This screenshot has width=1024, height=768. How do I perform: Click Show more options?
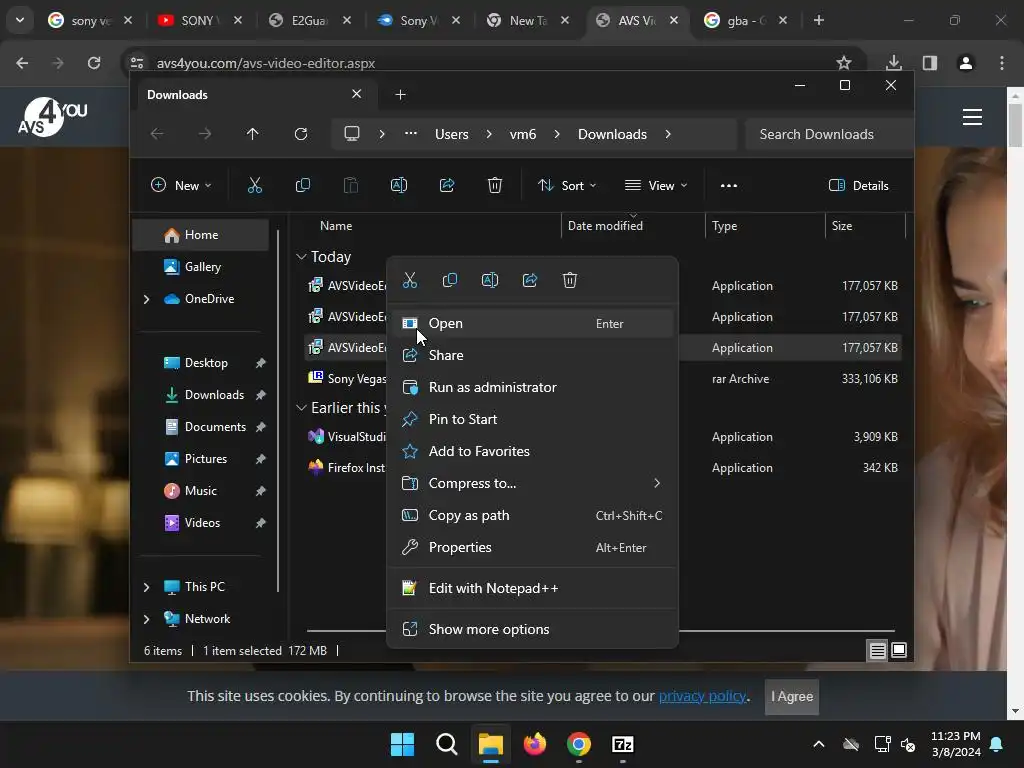click(x=532, y=630)
